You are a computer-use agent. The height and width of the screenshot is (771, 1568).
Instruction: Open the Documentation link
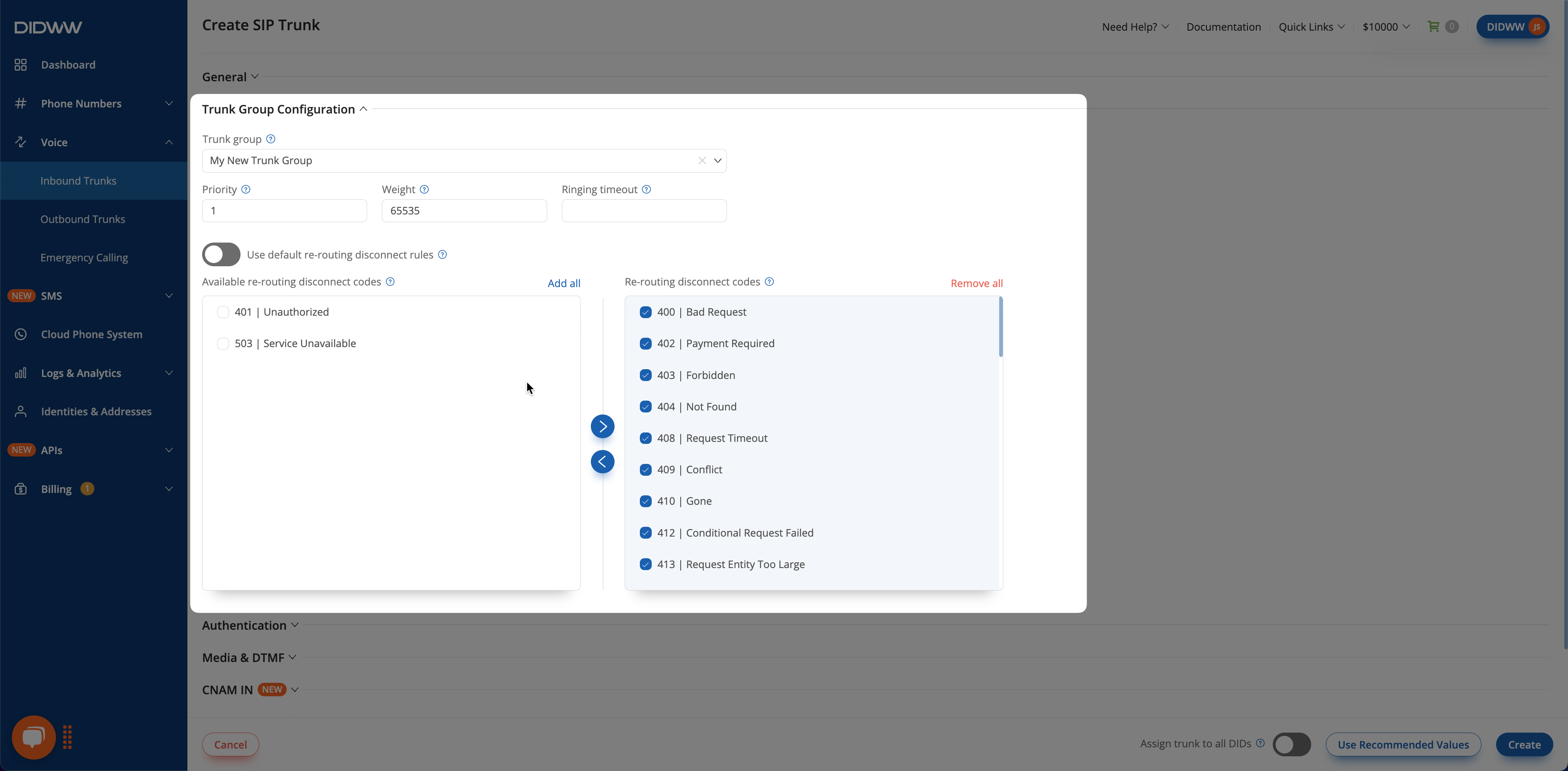[1223, 27]
